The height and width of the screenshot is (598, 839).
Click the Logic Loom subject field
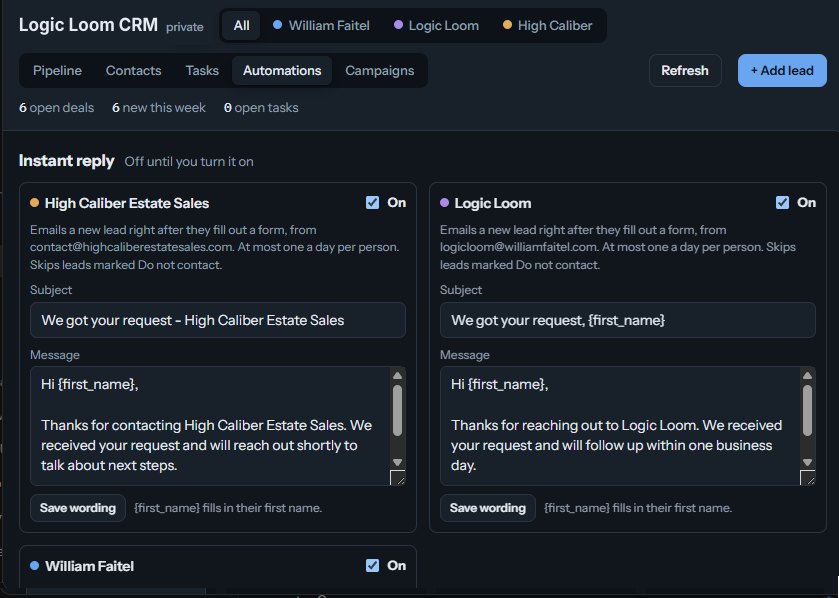coord(628,320)
